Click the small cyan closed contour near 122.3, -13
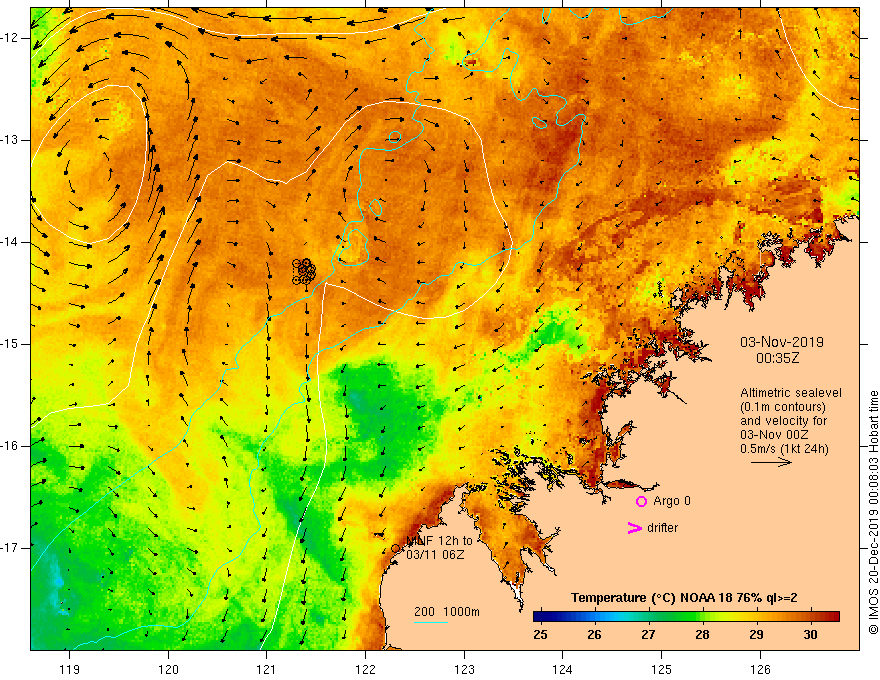The height and width of the screenshot is (680, 880). click(x=395, y=136)
